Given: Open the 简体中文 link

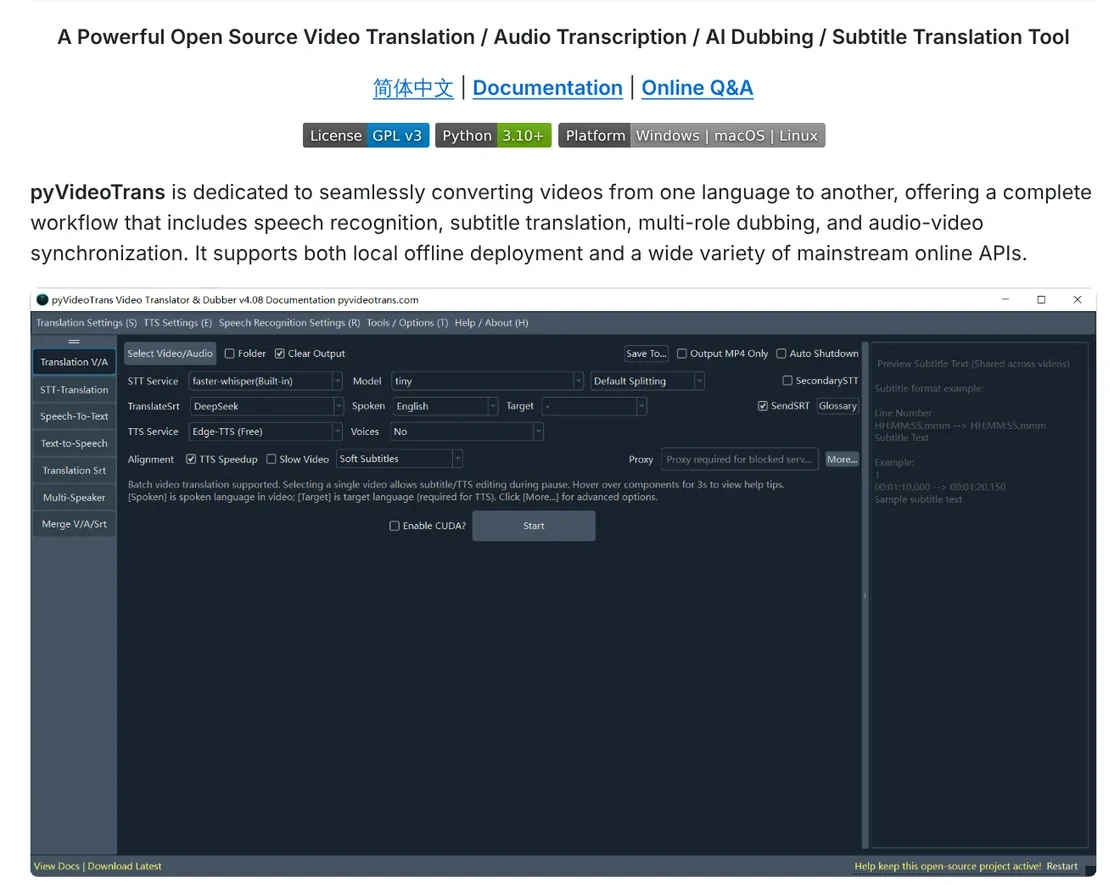Looking at the screenshot, I should pyautogui.click(x=413, y=88).
